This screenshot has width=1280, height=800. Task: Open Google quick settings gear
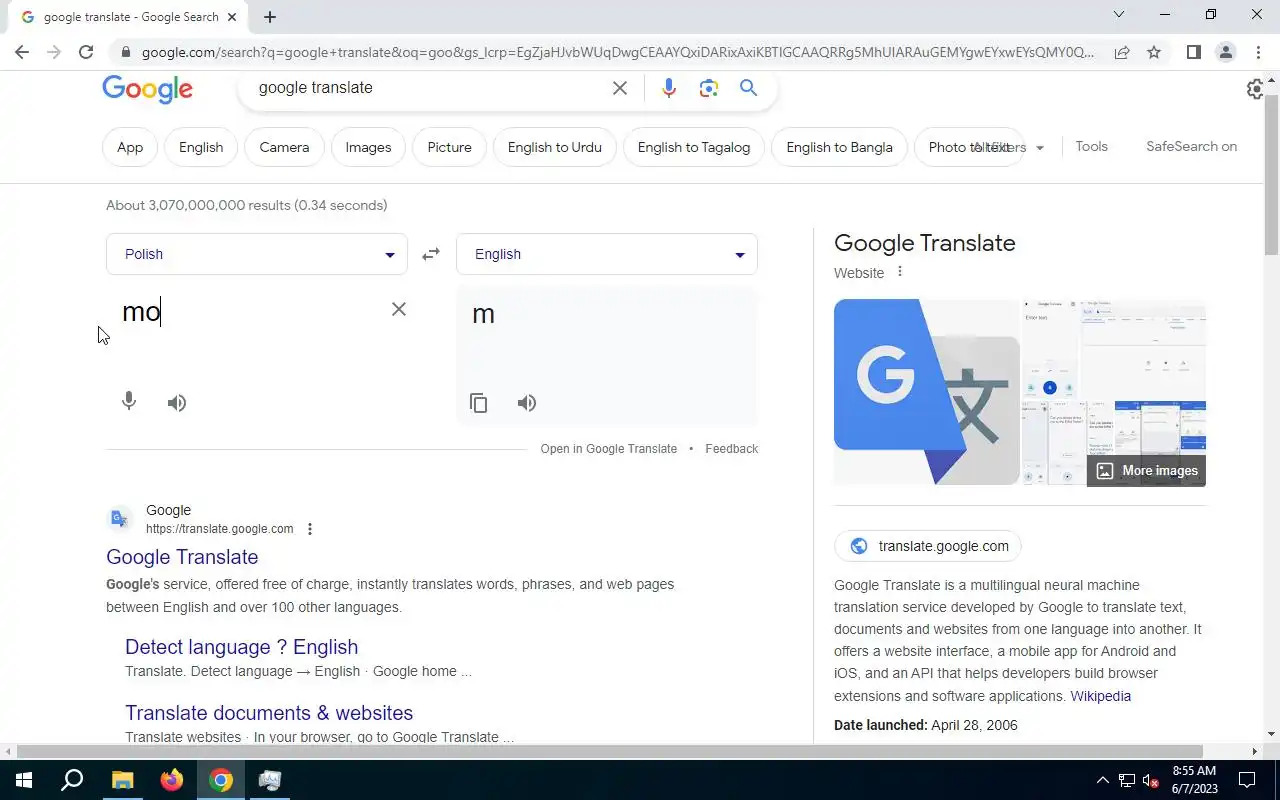point(1256,89)
